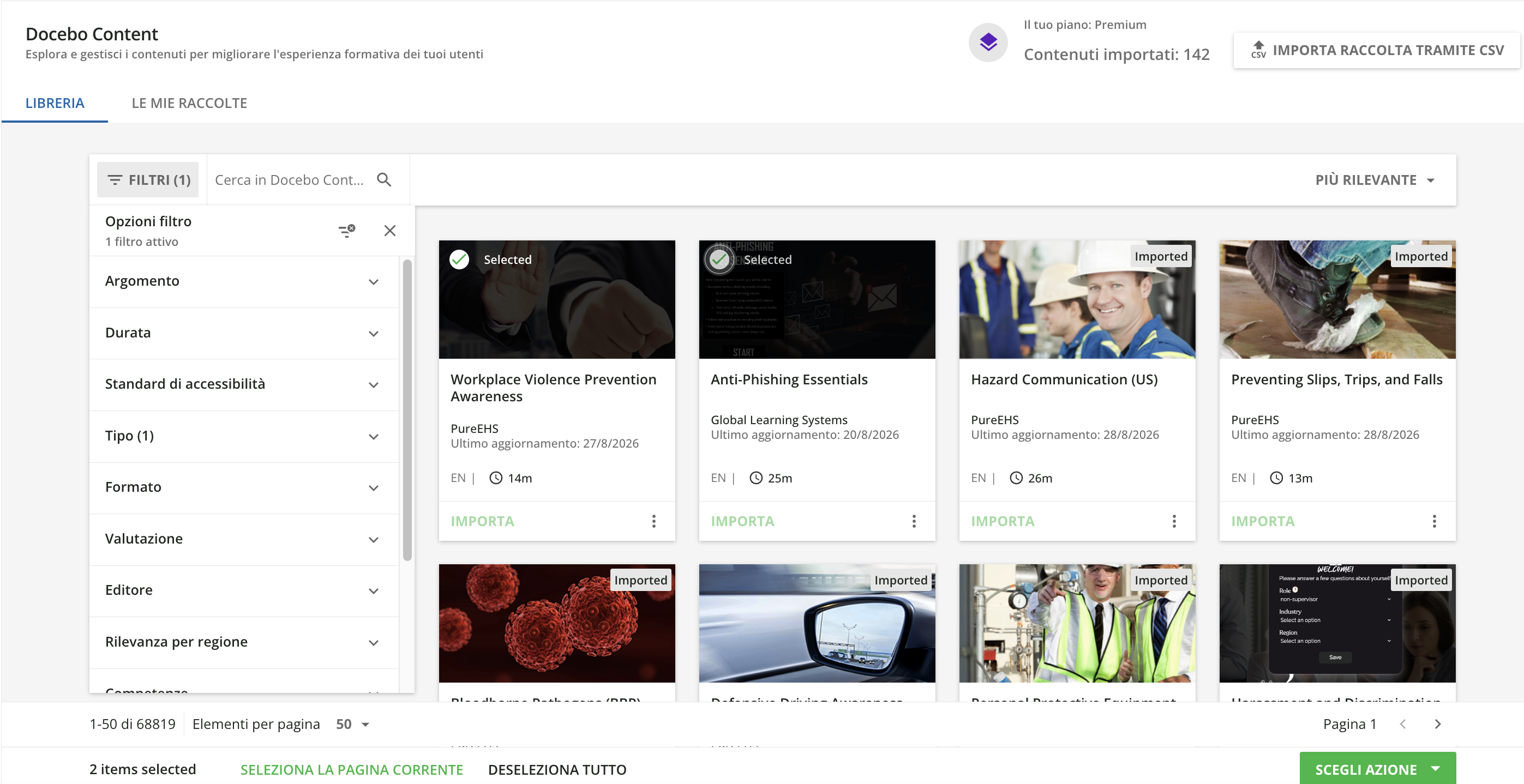Image resolution: width=1524 pixels, height=784 pixels.
Task: Deselect Anti-Phishing Essentials checkmark
Action: [x=719, y=259]
